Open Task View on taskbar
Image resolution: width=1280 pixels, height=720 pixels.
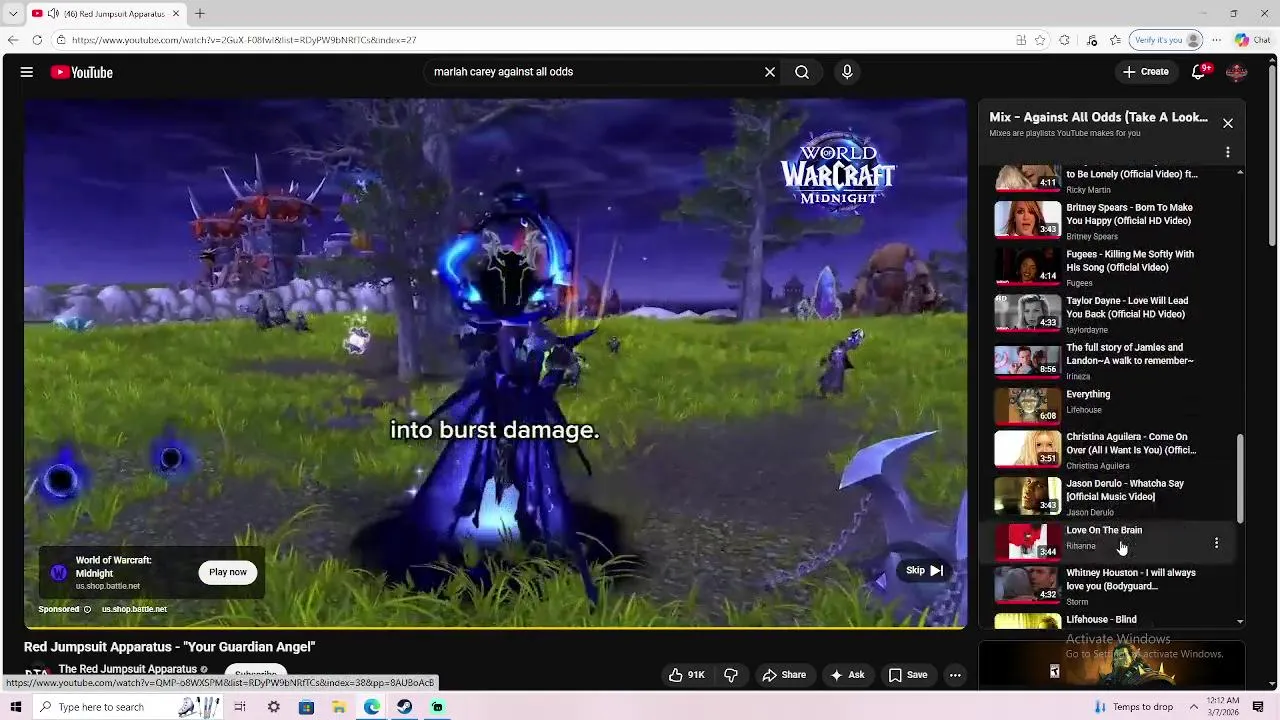tap(240, 707)
